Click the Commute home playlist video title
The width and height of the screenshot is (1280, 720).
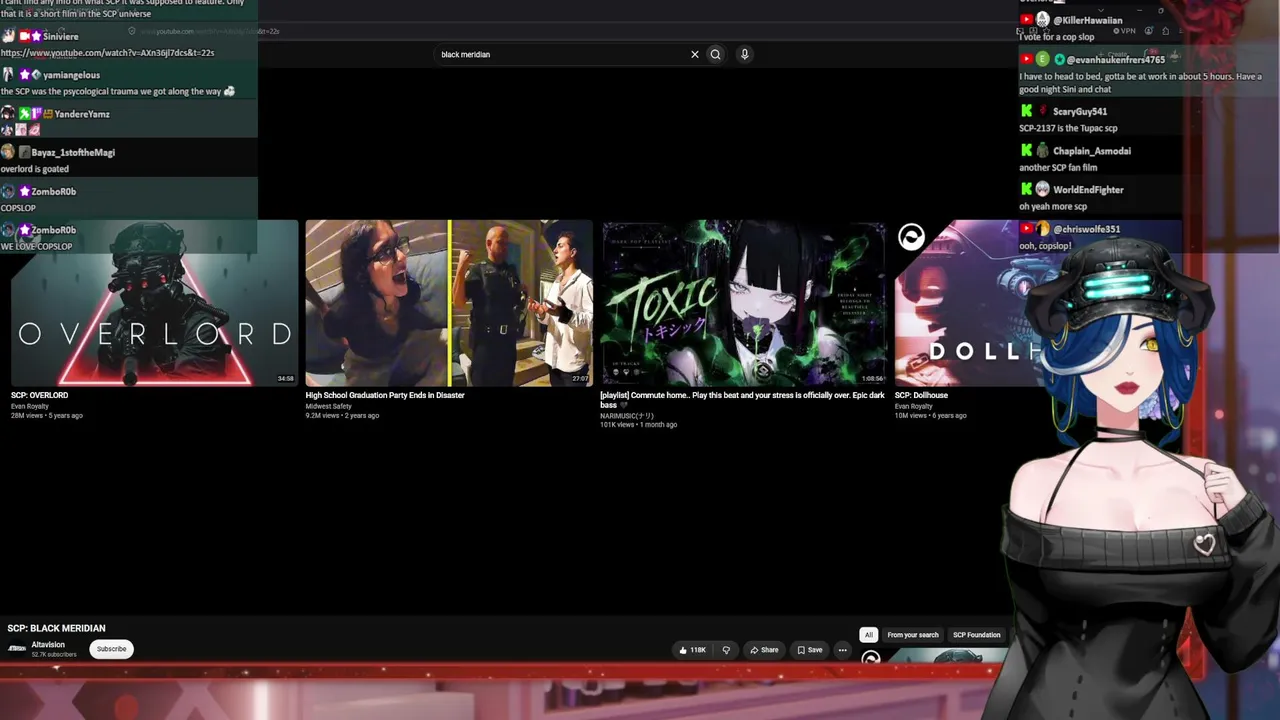pyautogui.click(x=742, y=400)
